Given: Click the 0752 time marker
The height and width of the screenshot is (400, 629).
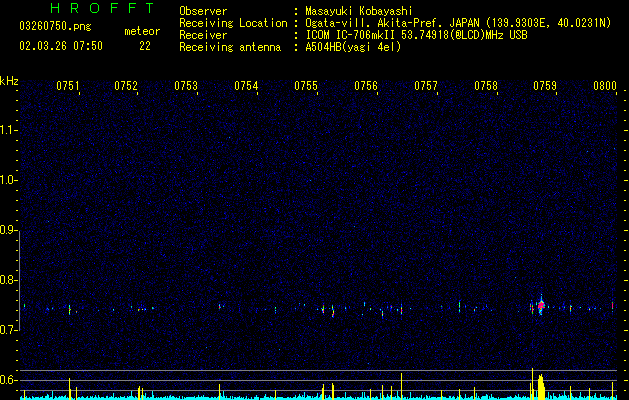Looking at the screenshot, I should pos(126,85).
